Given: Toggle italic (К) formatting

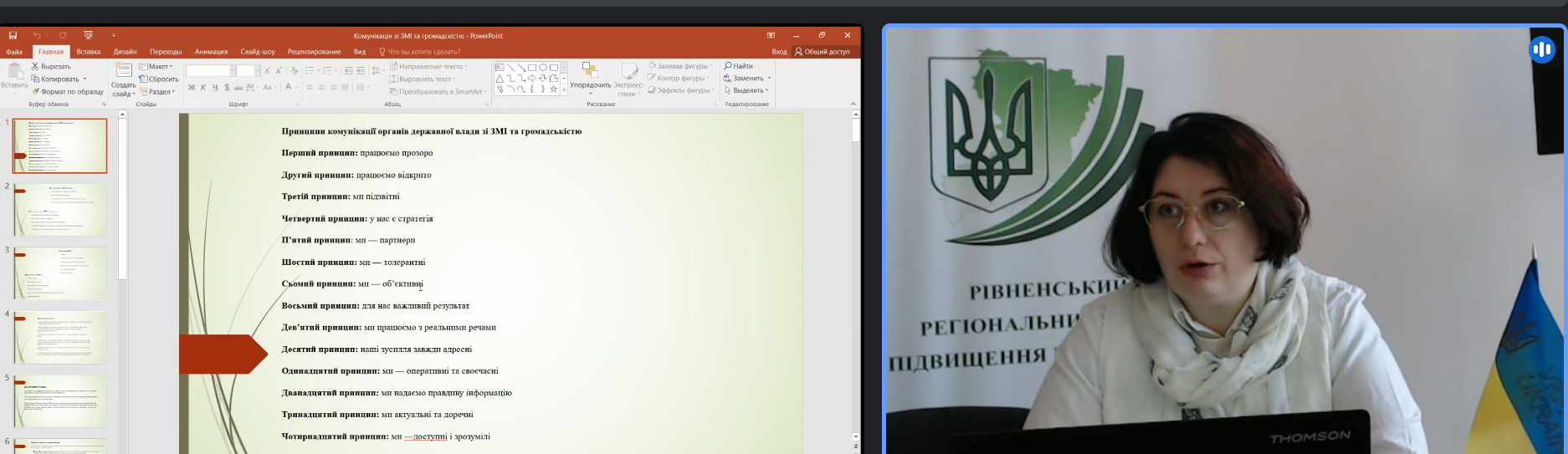Looking at the screenshot, I should pos(203,87).
